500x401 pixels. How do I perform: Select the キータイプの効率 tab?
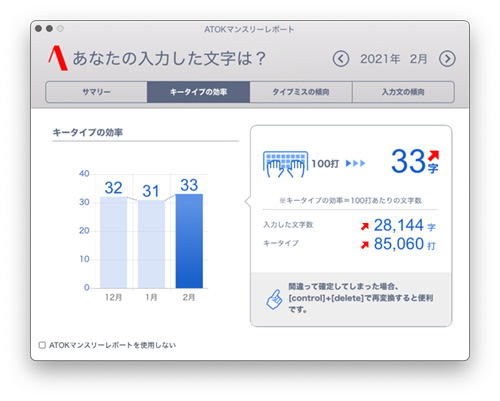[x=198, y=92]
